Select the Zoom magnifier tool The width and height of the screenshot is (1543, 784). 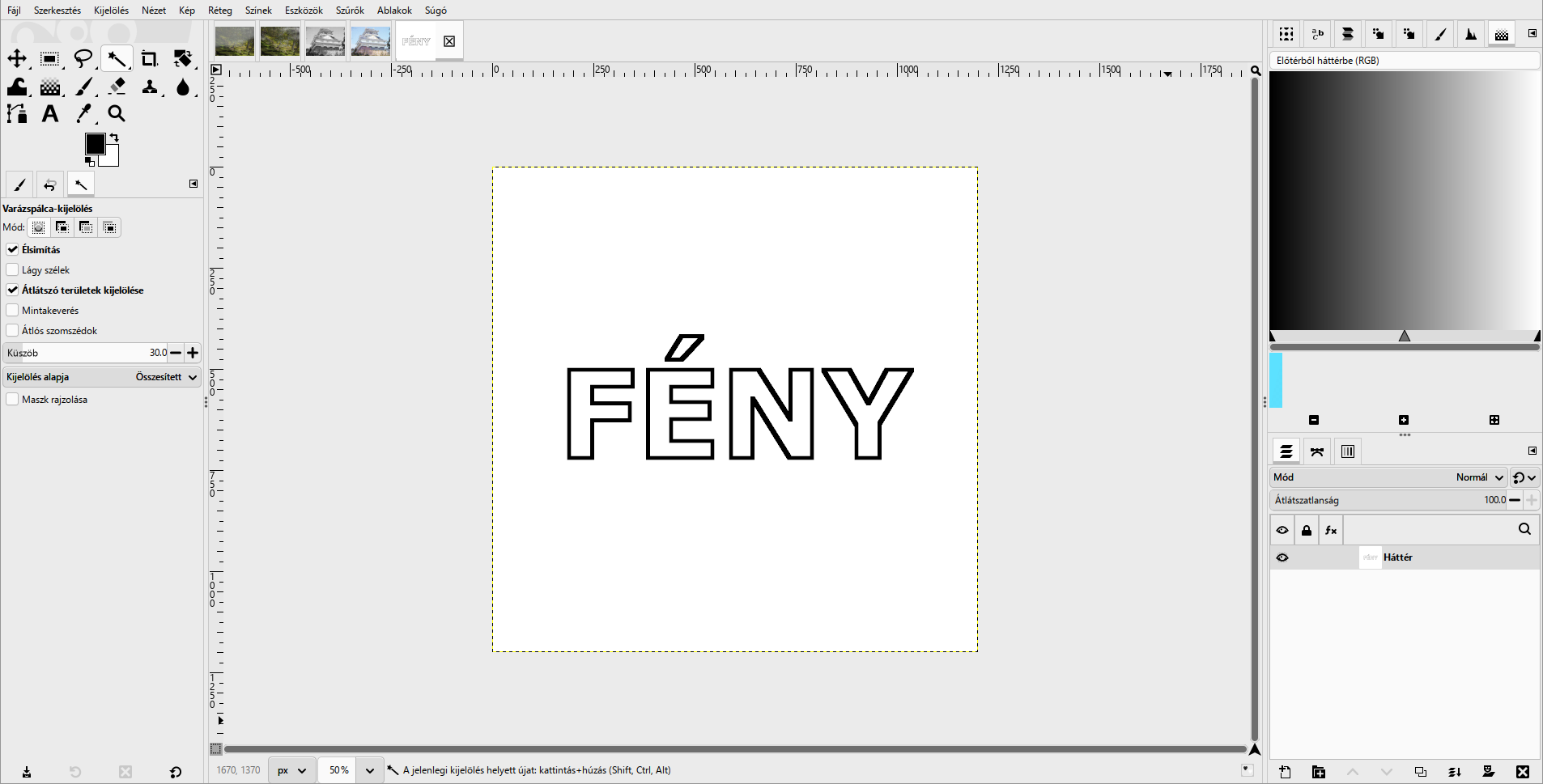coord(117,114)
